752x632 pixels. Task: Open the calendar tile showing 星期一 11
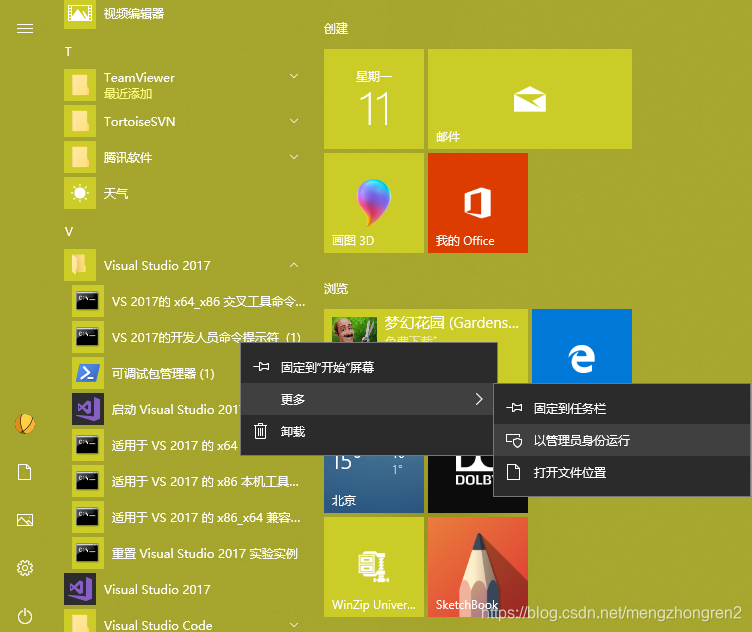(x=374, y=99)
